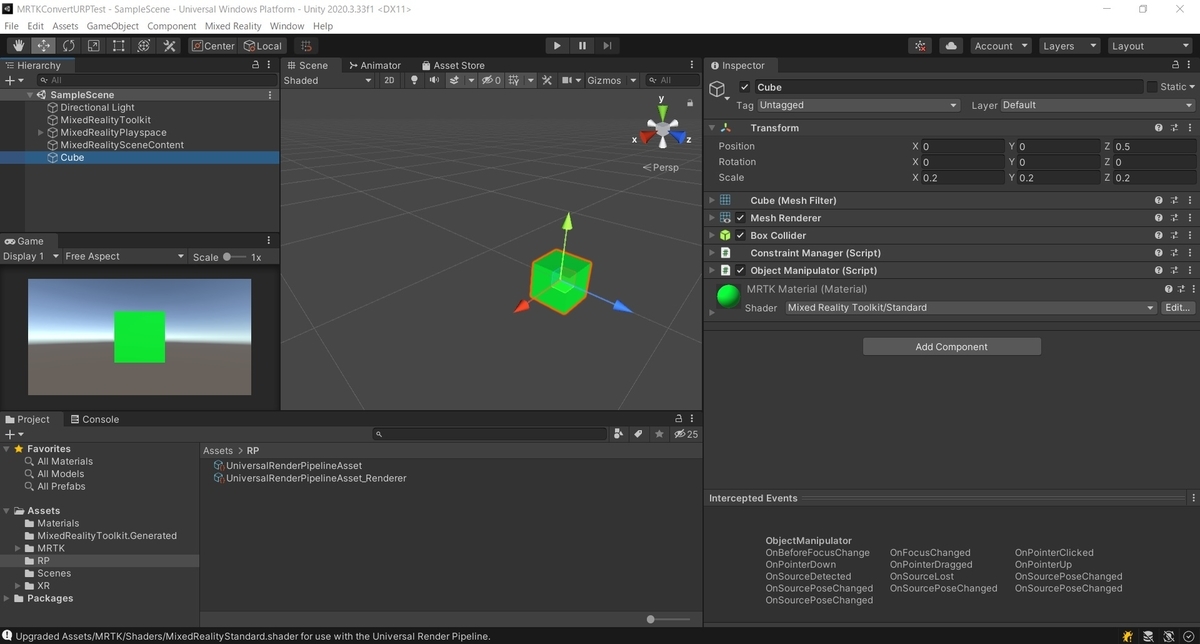Open the Shader dropdown for MRTK Material
The width and height of the screenshot is (1200, 644).
coord(970,308)
